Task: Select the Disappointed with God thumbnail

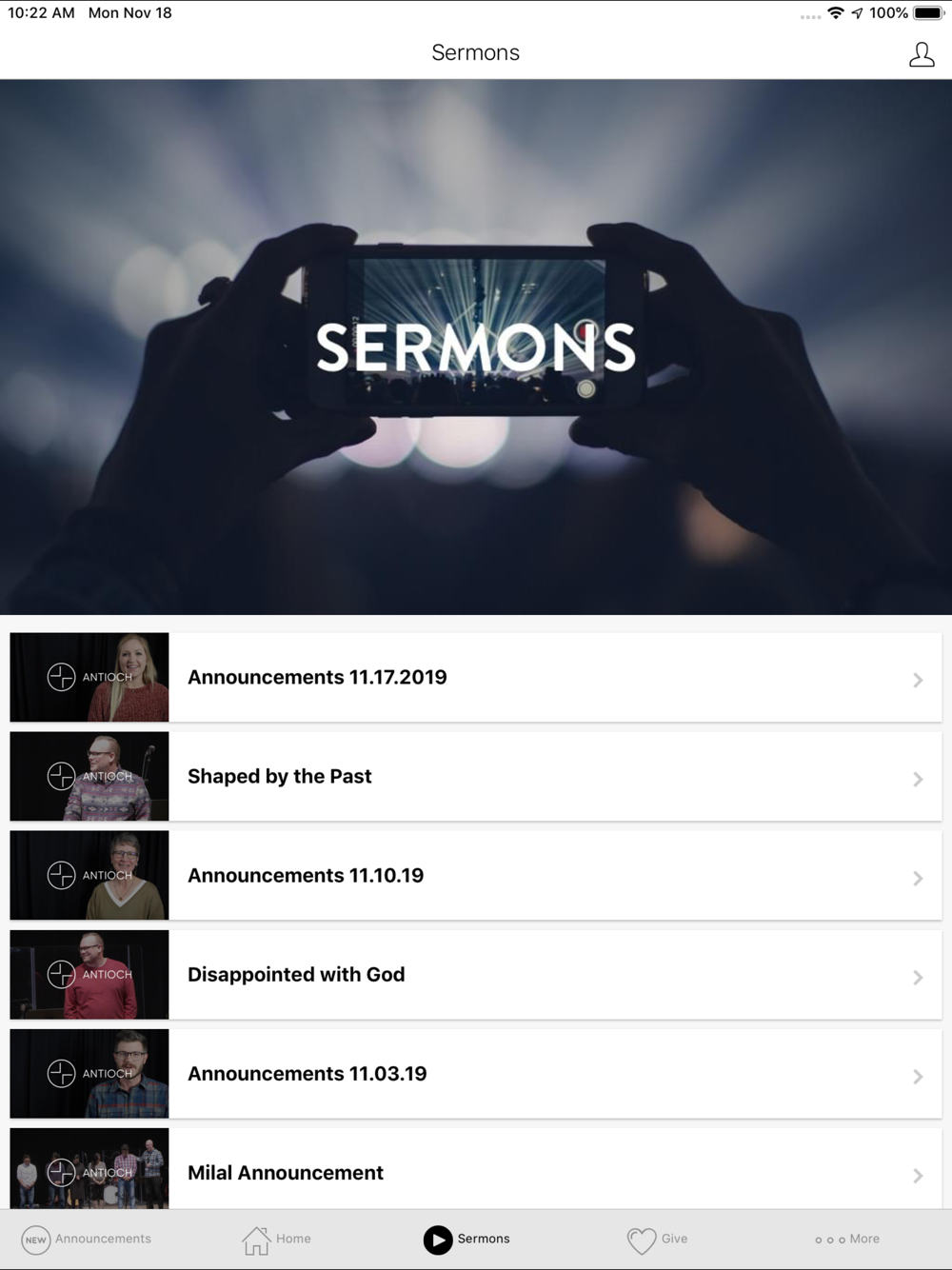Action: [89, 974]
